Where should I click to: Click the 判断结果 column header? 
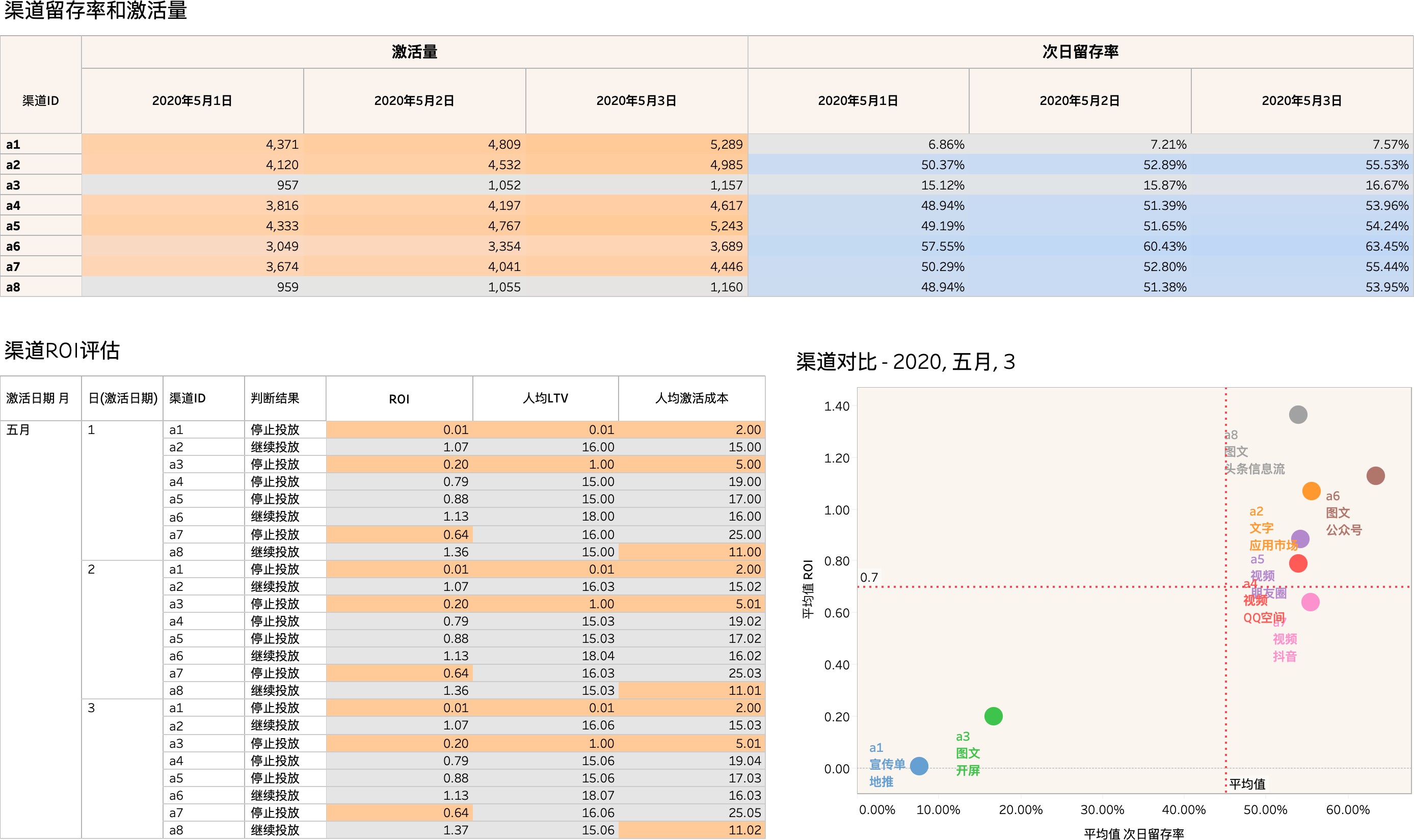tap(275, 398)
